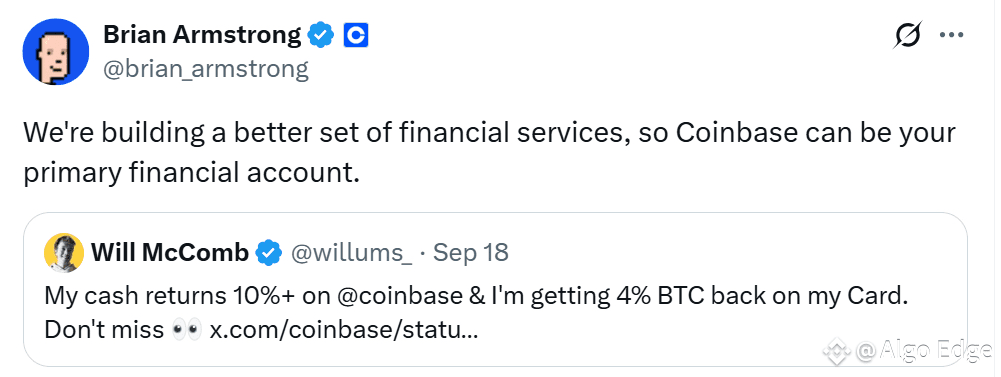Click the blue verified badge beside Brian Armstrong
Viewport: 1001px width, 377px height.
[321, 35]
